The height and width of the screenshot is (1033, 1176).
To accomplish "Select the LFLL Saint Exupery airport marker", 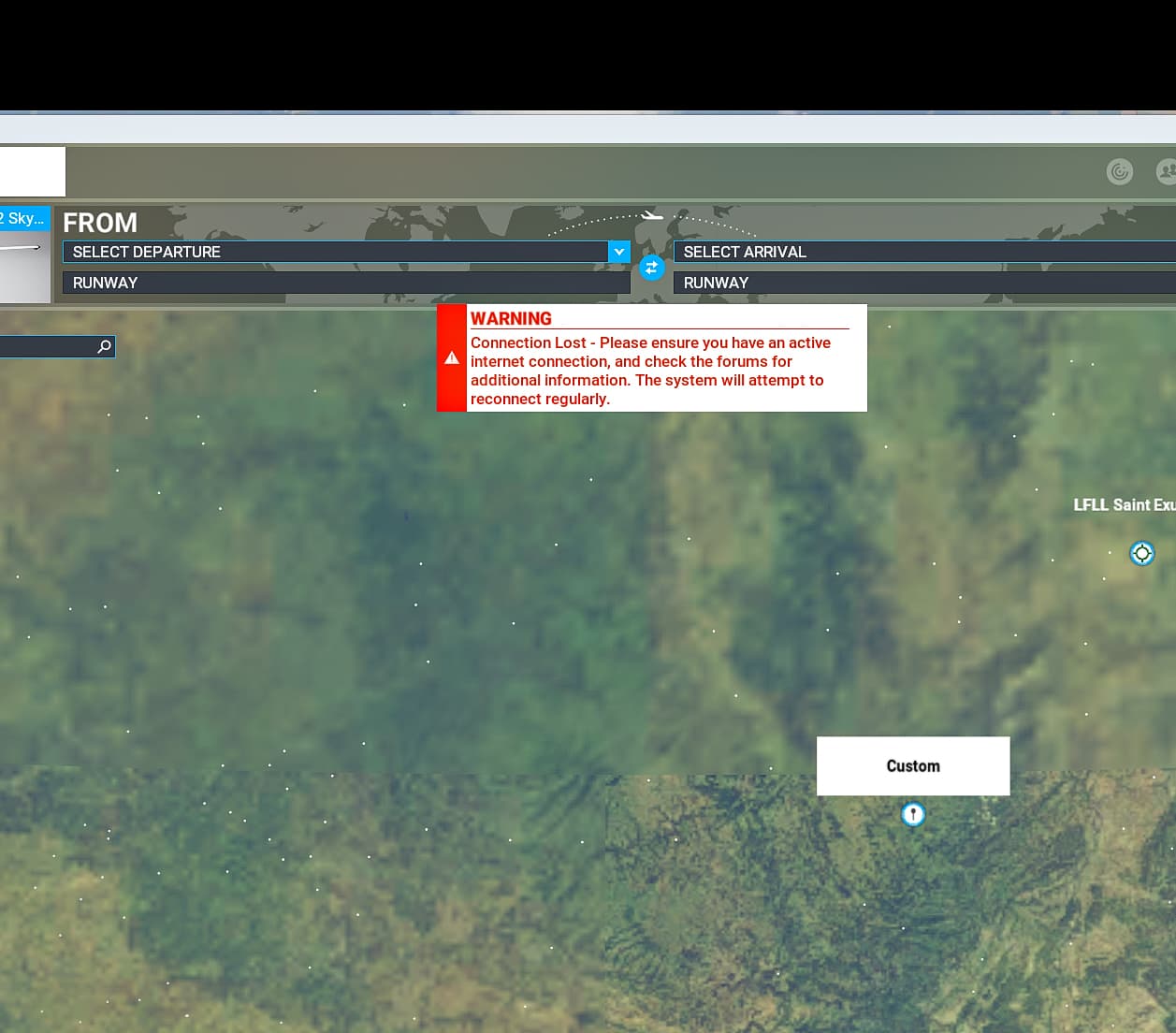I will (1142, 553).
